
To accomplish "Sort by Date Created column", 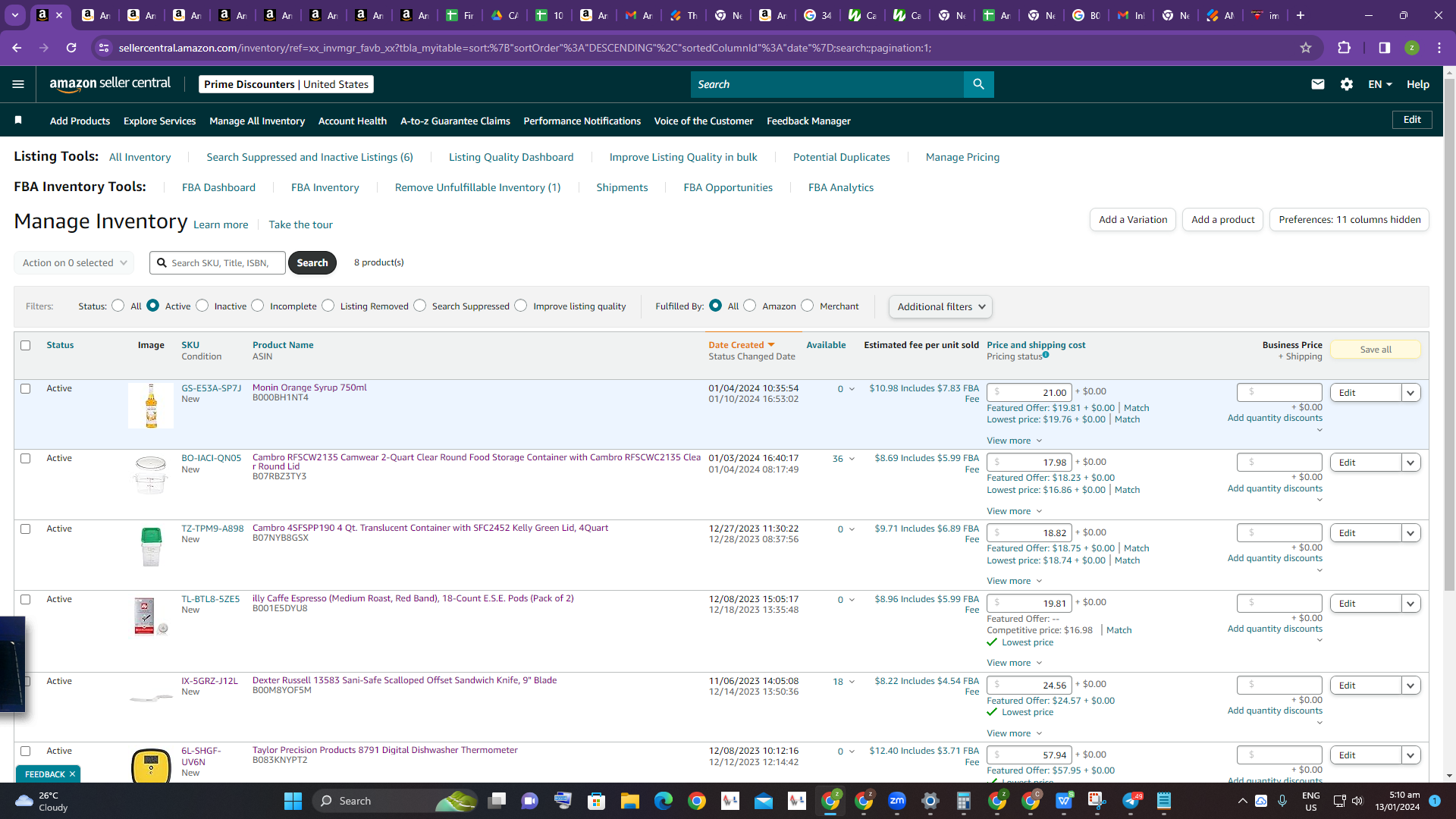I will 741,345.
